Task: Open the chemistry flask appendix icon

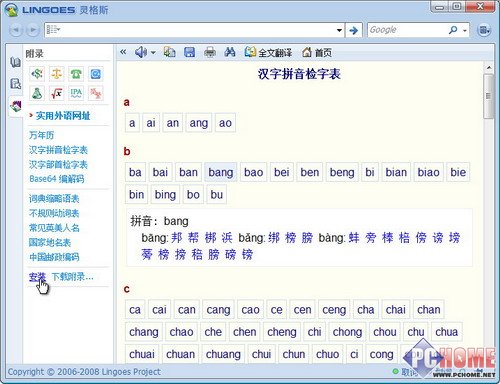Action: 37,93
